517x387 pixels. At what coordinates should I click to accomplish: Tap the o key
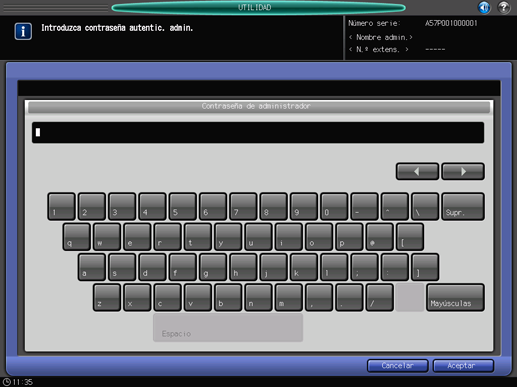319,237
